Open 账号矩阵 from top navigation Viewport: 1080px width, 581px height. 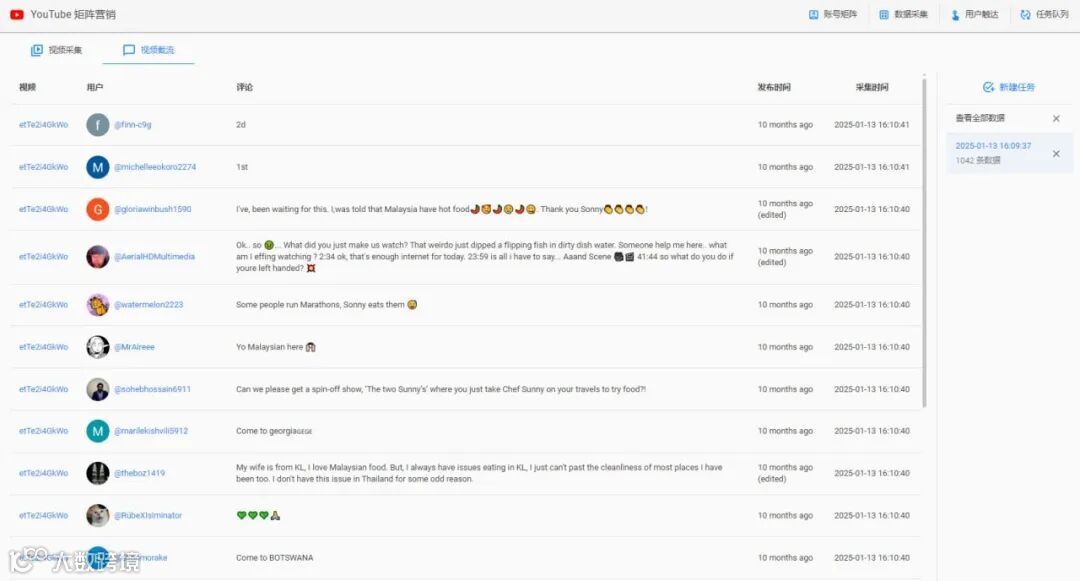pos(833,14)
